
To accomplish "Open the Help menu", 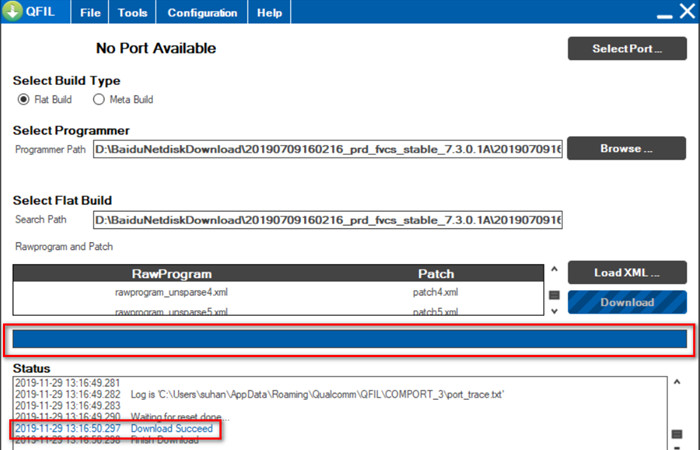I will (x=269, y=12).
